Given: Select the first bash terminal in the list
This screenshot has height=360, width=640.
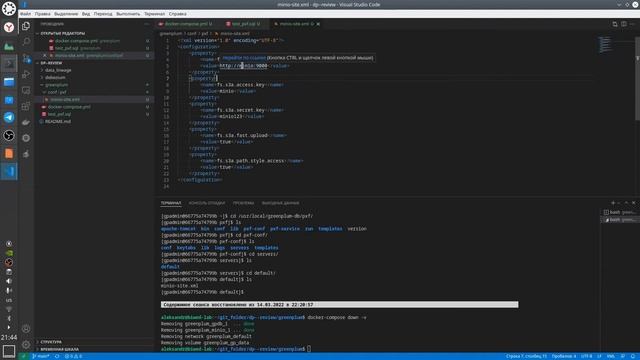Looking at the screenshot, I should point(620,212).
